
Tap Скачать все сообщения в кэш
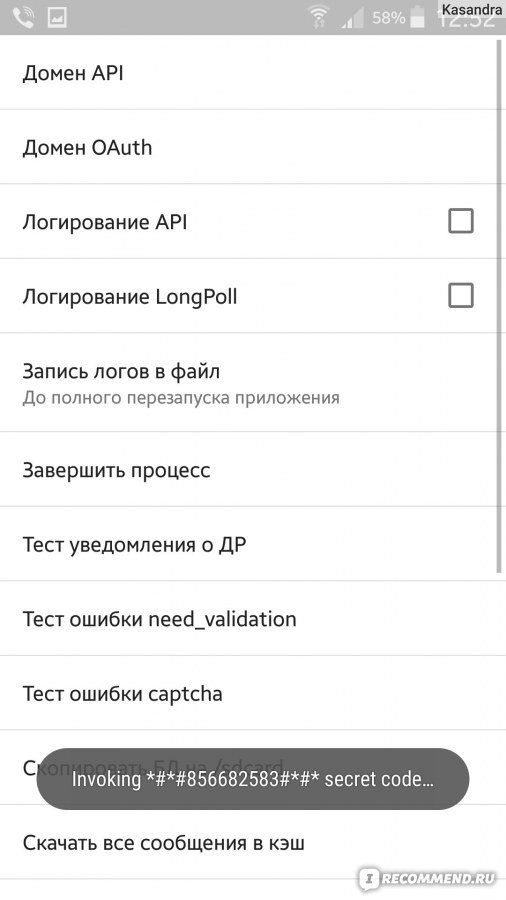tap(253, 842)
